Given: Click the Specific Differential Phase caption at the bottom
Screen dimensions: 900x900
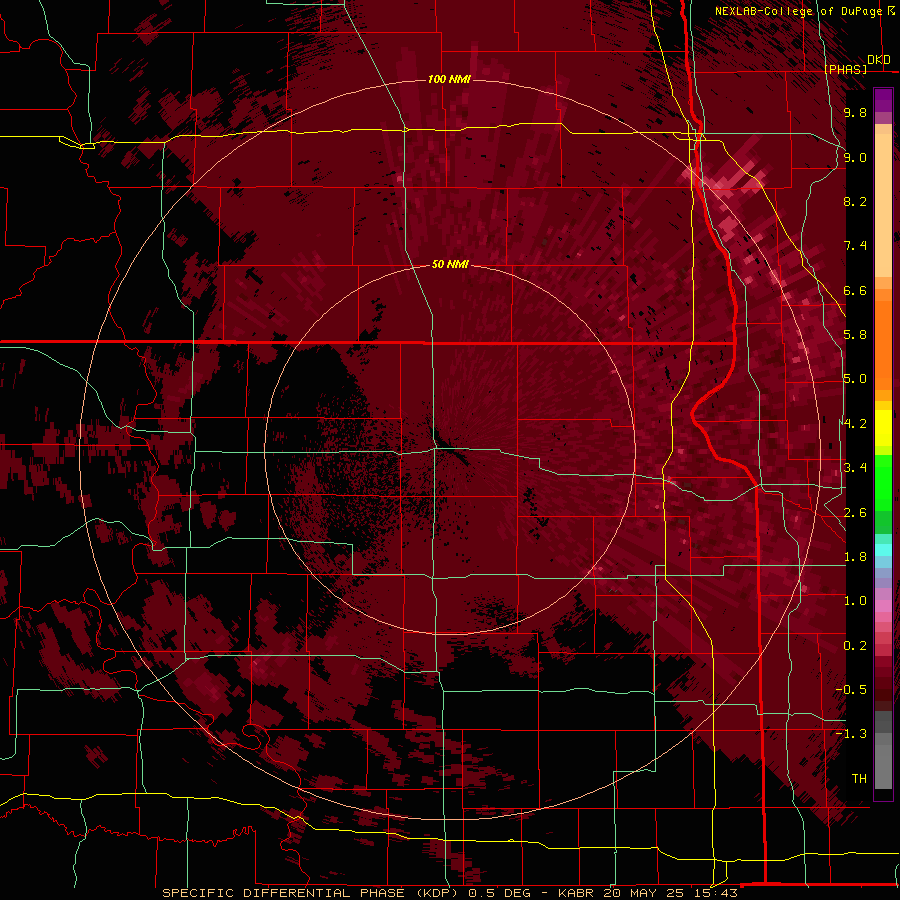Looking at the screenshot, I should coord(449,893).
